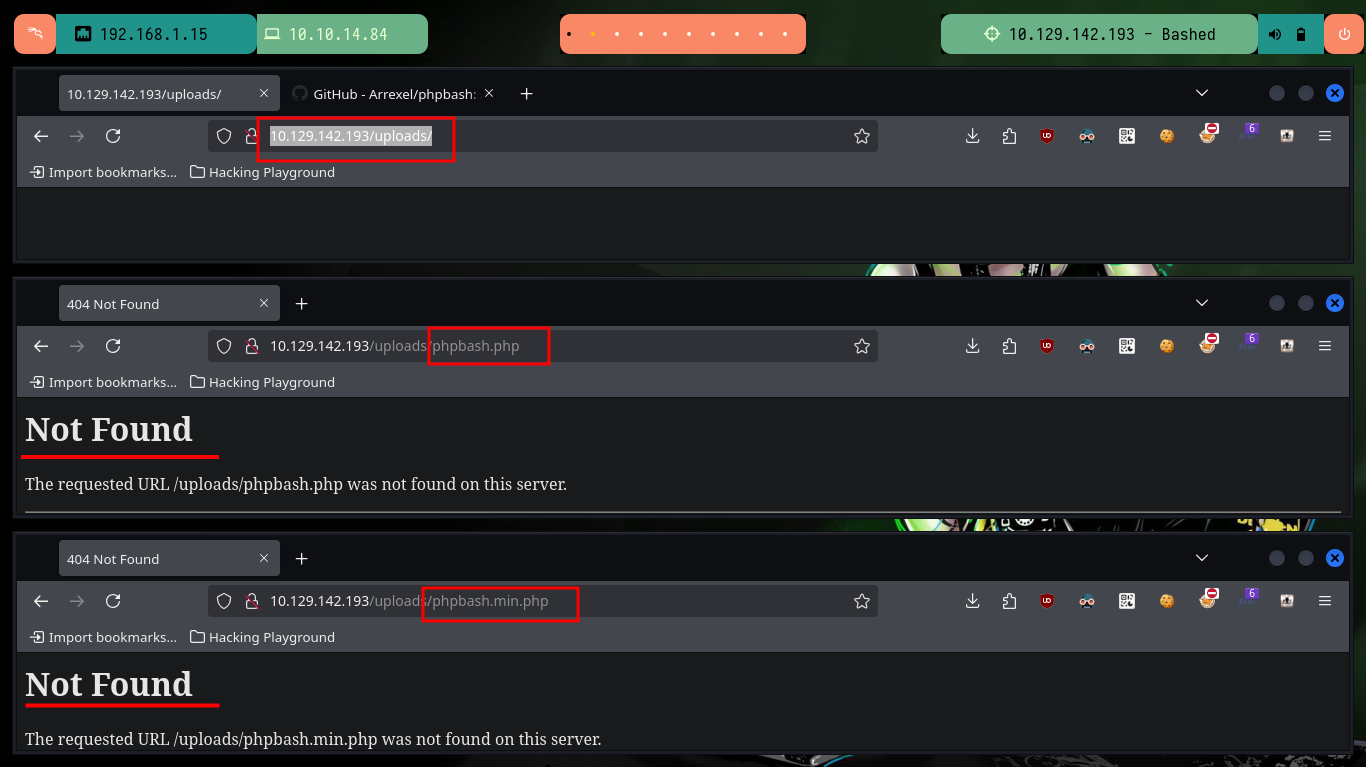Open Hacking Playground bookmarks folder in uploads/ window
Screen dimensions: 1366x767
point(262,172)
